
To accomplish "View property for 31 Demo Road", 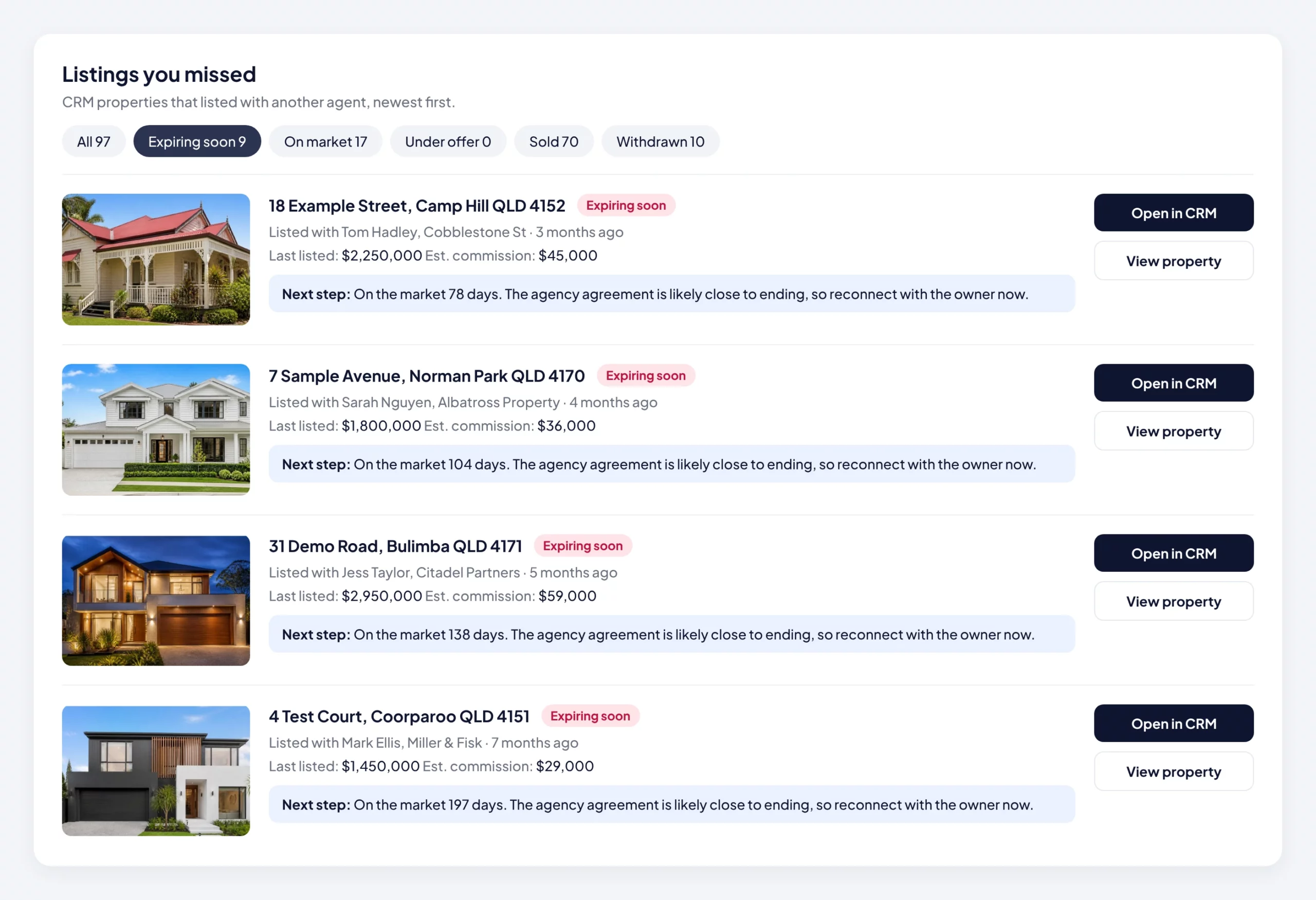I will 1173,602.
